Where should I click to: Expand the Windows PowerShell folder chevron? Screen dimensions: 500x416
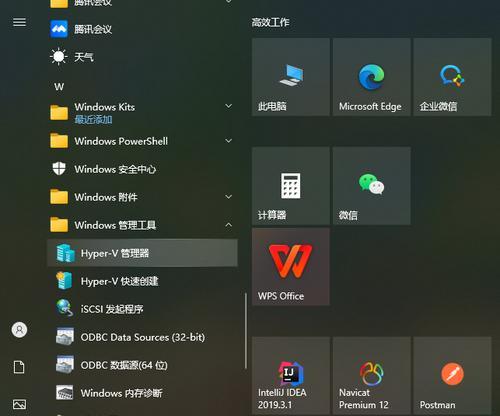pyautogui.click(x=229, y=141)
